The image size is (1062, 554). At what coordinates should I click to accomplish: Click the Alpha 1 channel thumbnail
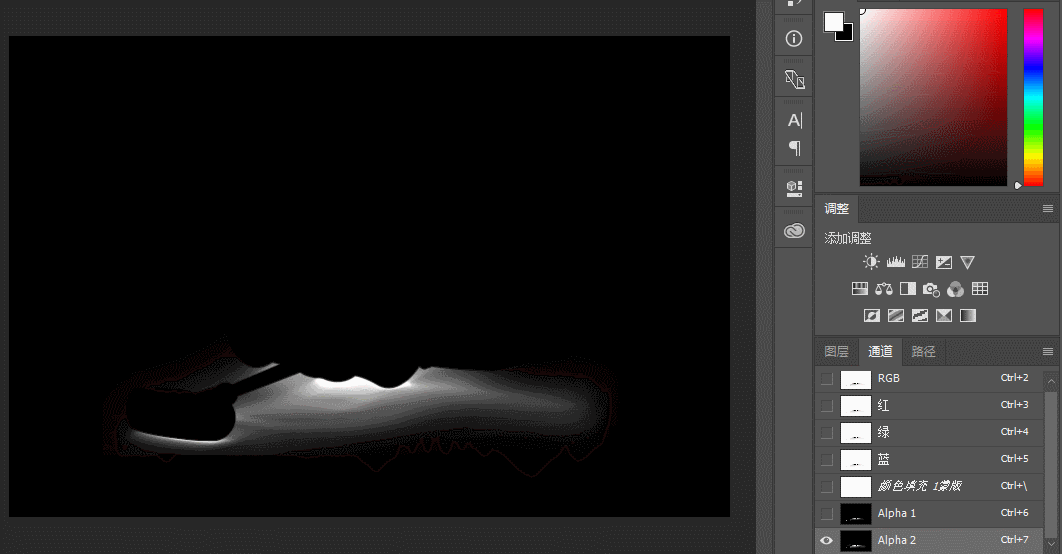point(855,514)
